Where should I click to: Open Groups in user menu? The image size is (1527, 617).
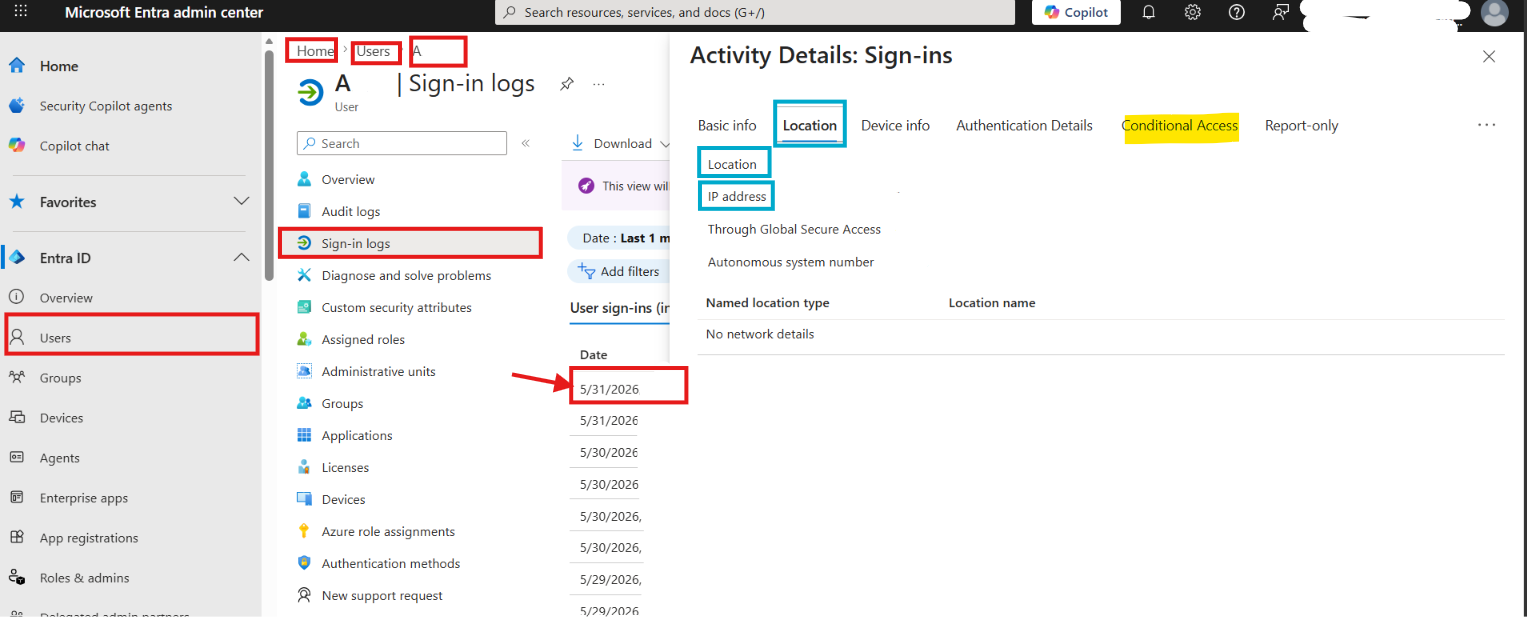point(342,404)
